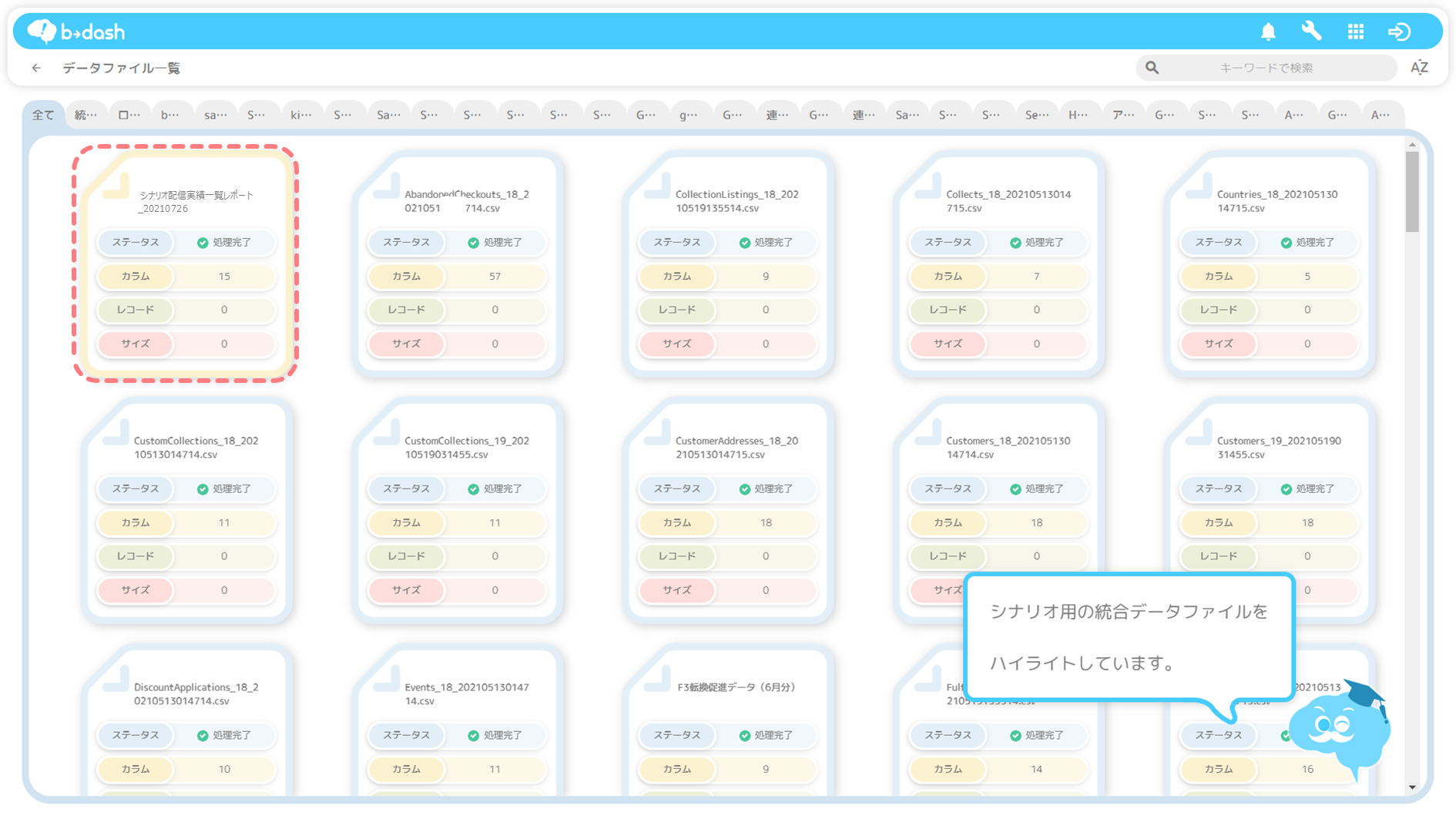Open file DiscountApplications_18 csv name
This screenshot has width=1456, height=819.
click(196, 694)
